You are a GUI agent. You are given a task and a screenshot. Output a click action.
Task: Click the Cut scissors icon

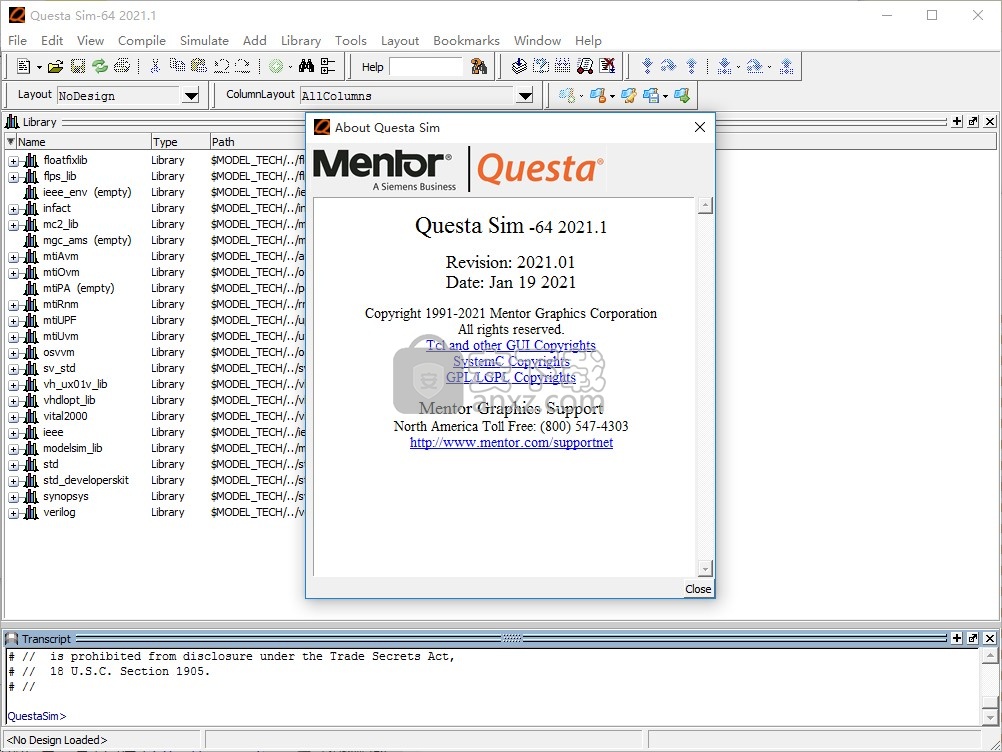click(x=155, y=66)
